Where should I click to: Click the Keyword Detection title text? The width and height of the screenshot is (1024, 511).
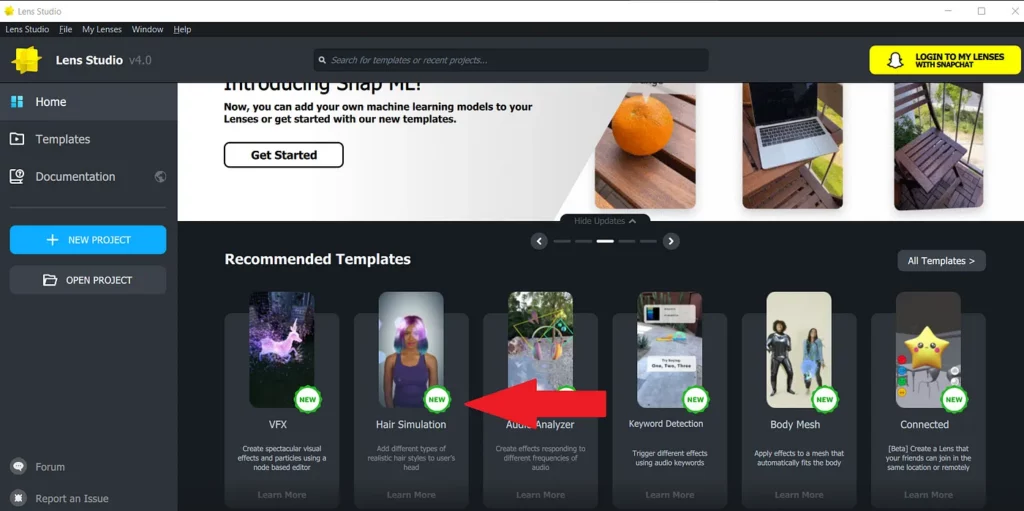pyautogui.click(x=666, y=424)
